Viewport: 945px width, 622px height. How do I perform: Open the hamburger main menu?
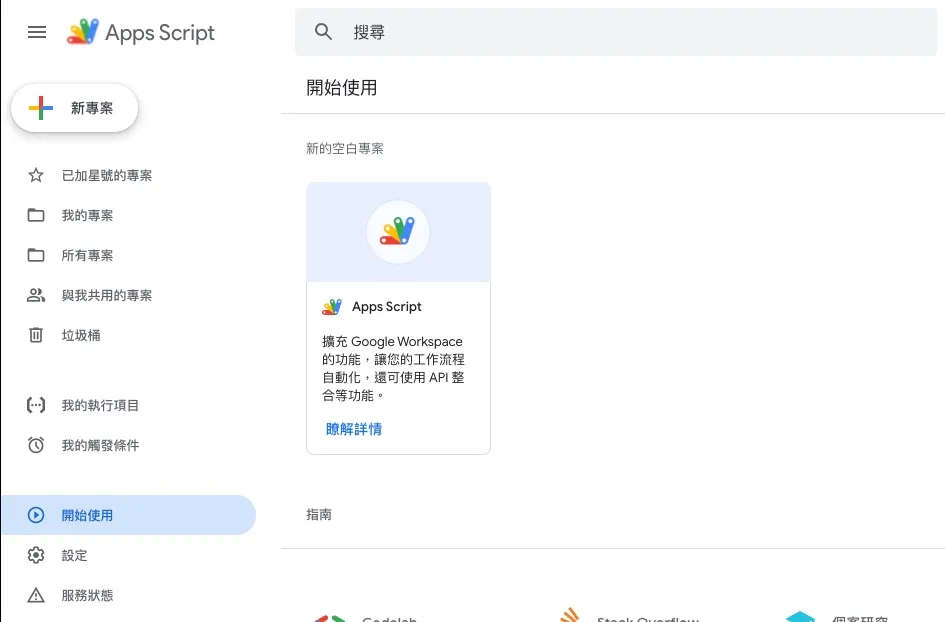37,32
